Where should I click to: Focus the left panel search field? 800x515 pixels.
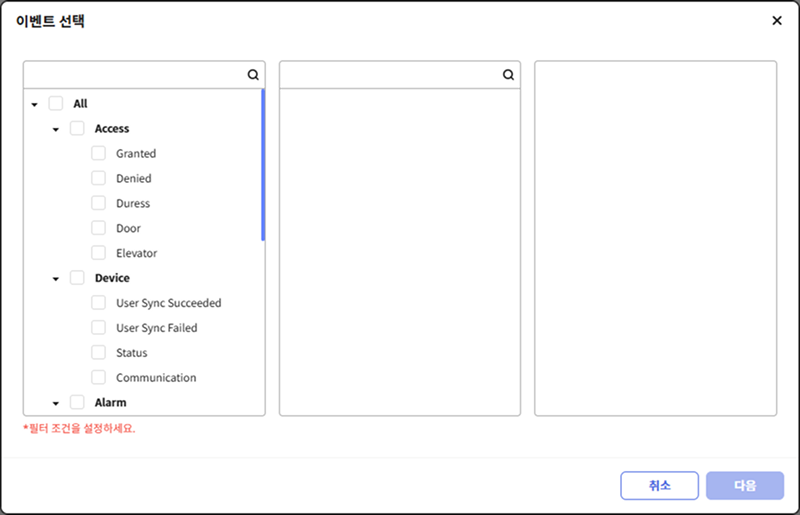pyautogui.click(x=135, y=75)
